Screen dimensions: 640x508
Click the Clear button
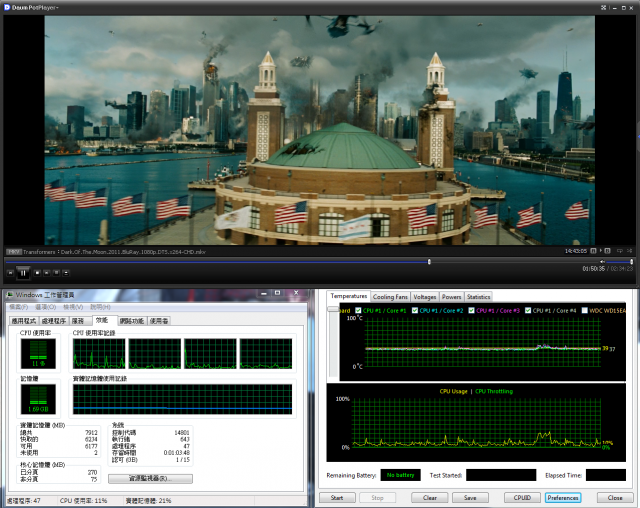point(430,498)
